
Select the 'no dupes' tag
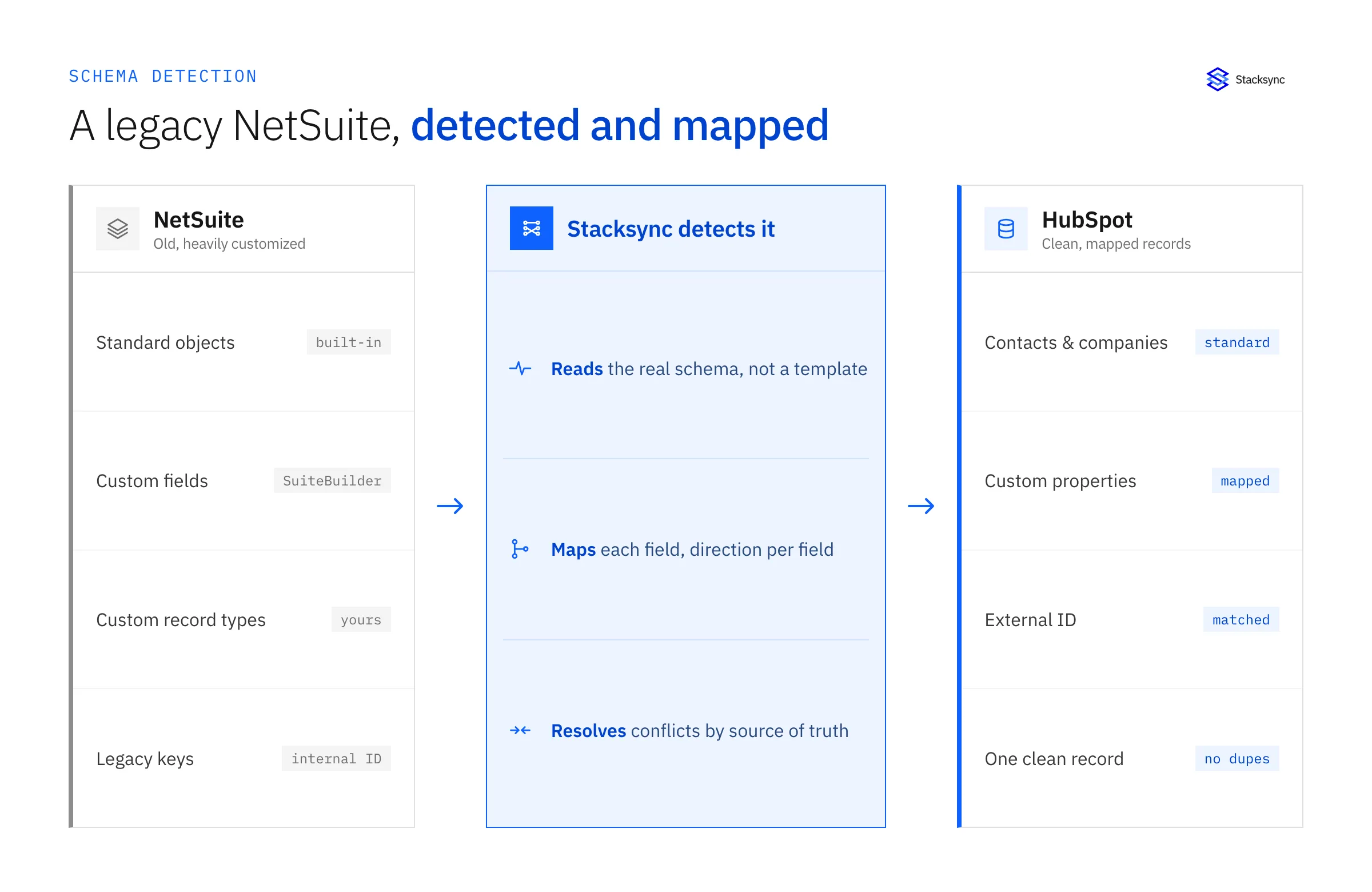1237,758
